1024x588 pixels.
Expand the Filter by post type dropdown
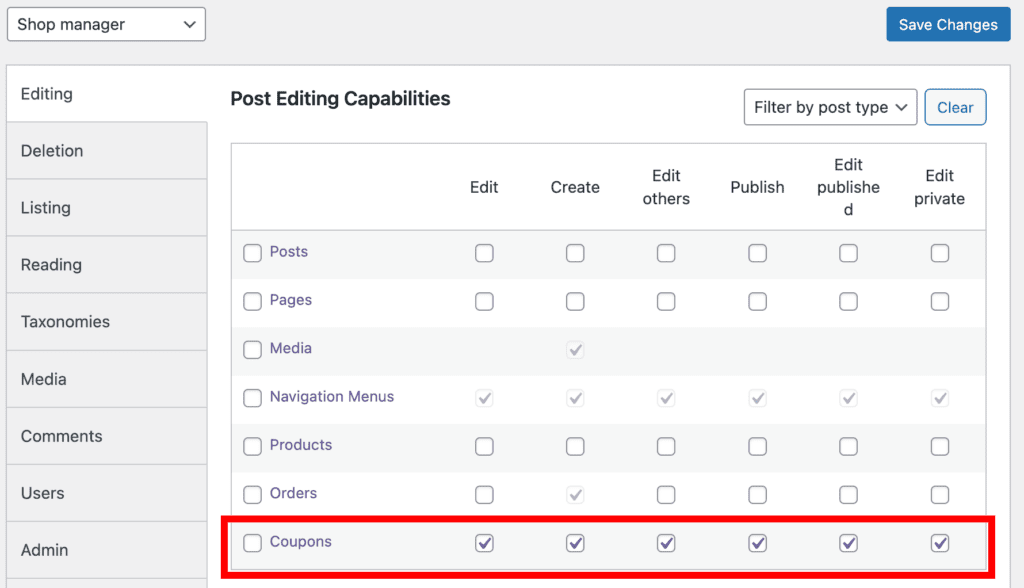click(x=830, y=107)
